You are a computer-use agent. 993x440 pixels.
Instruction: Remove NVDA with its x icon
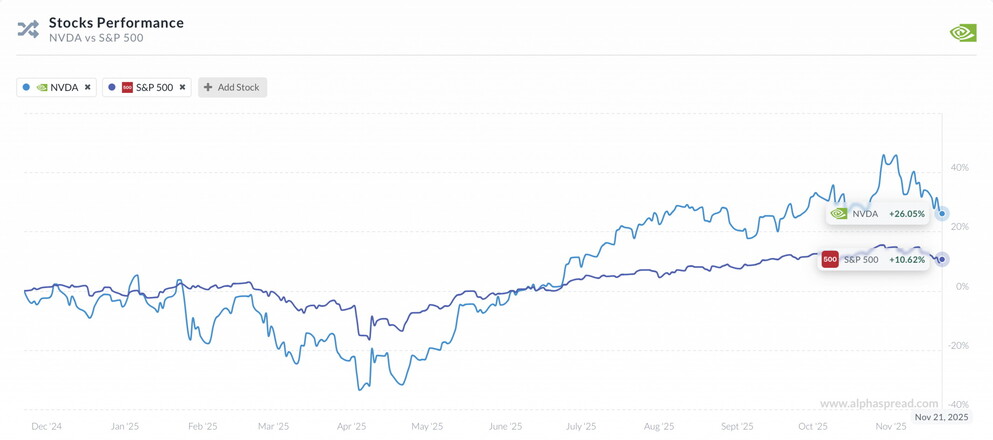[88, 88]
